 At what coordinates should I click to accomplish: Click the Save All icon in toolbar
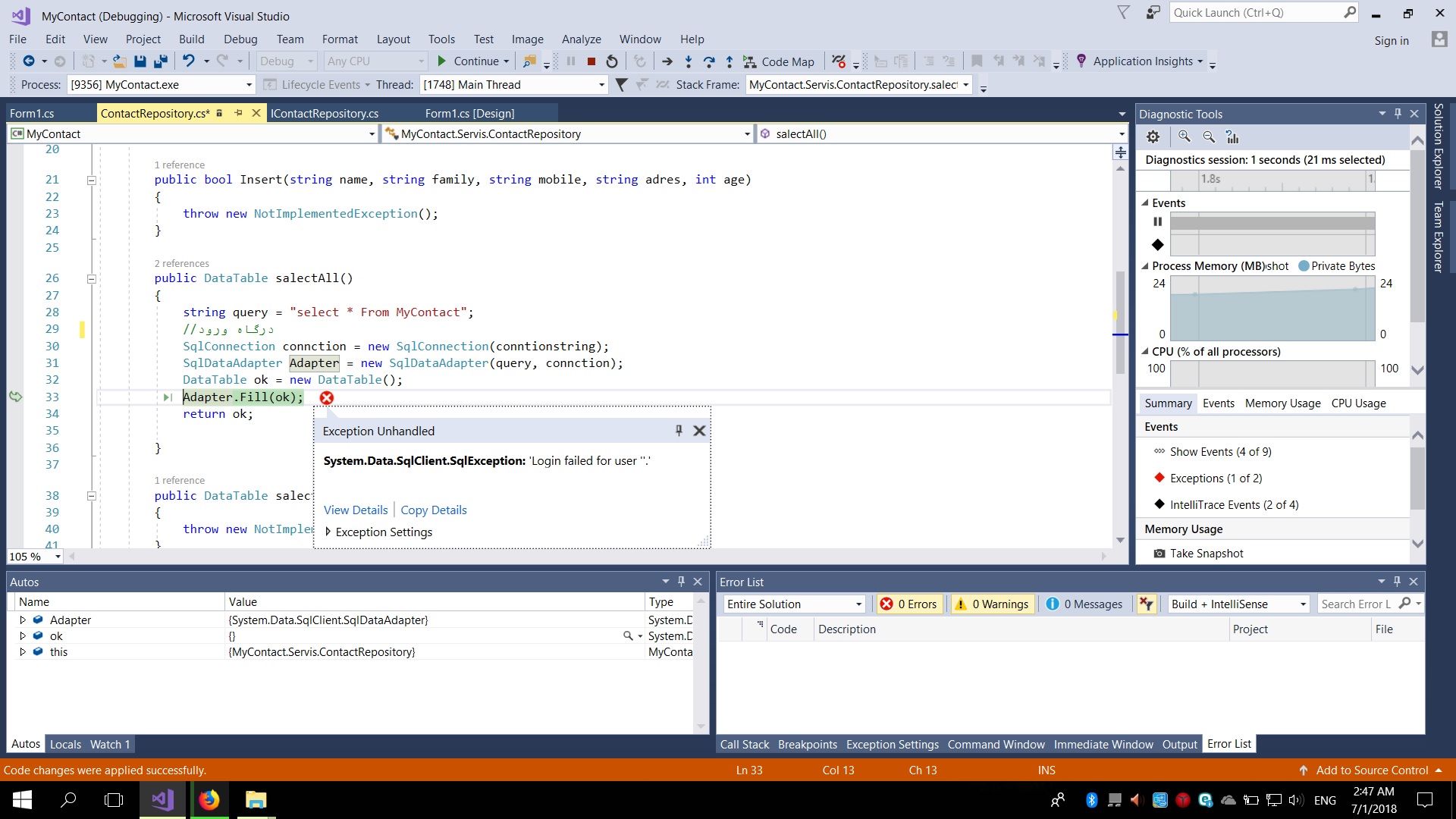pos(160,61)
